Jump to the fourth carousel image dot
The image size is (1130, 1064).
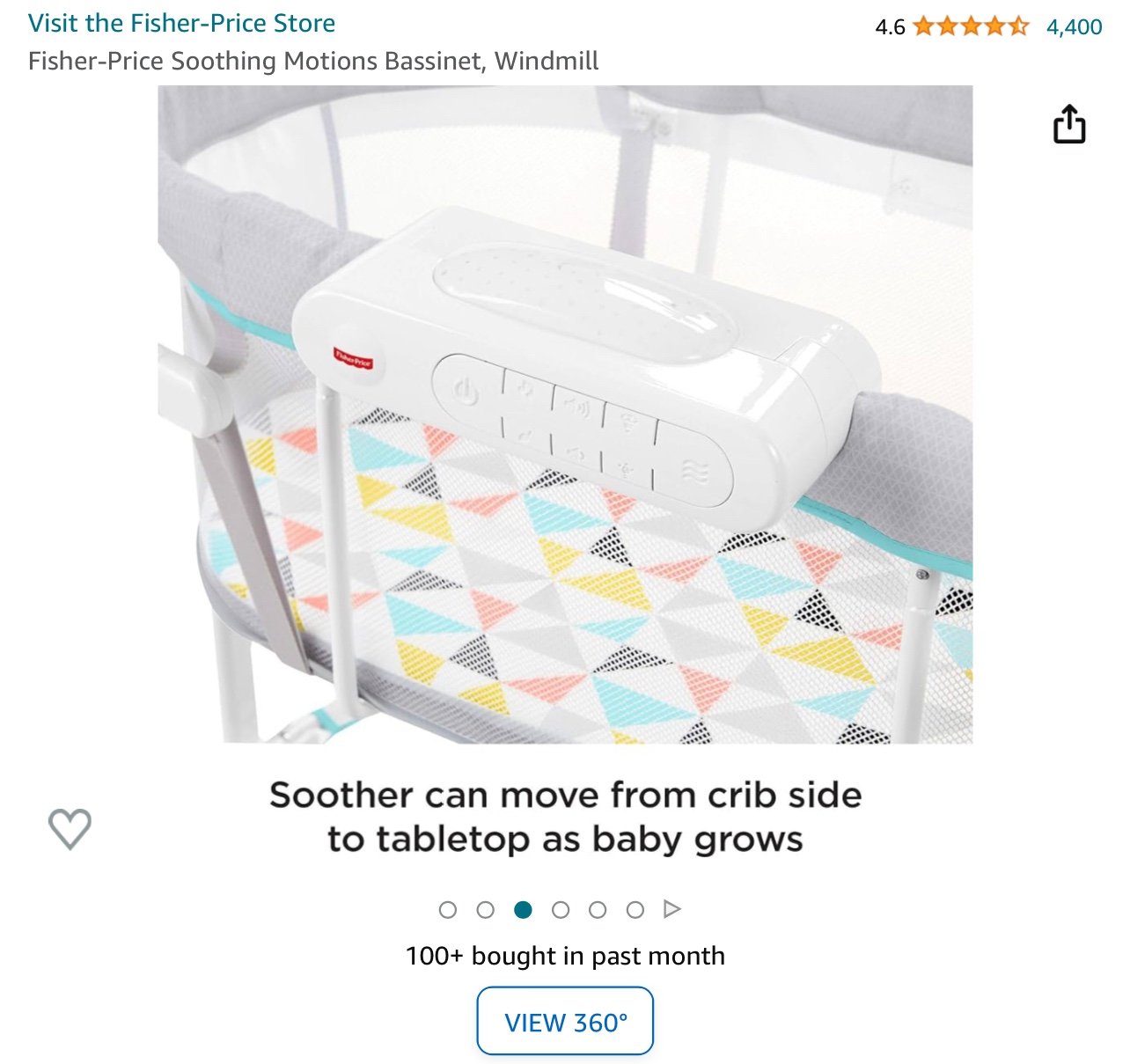point(561,910)
